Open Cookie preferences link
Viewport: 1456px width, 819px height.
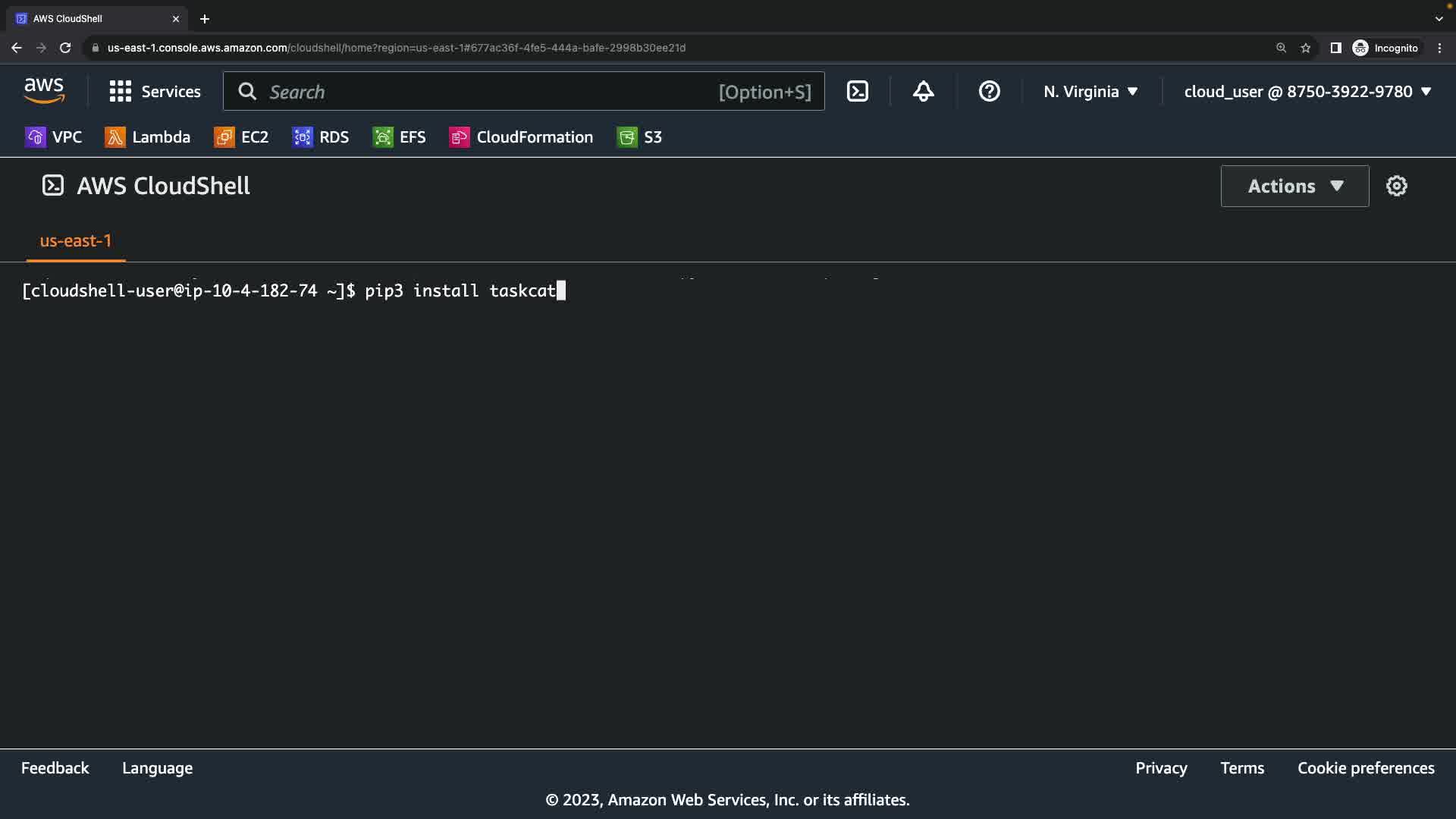pyautogui.click(x=1365, y=768)
